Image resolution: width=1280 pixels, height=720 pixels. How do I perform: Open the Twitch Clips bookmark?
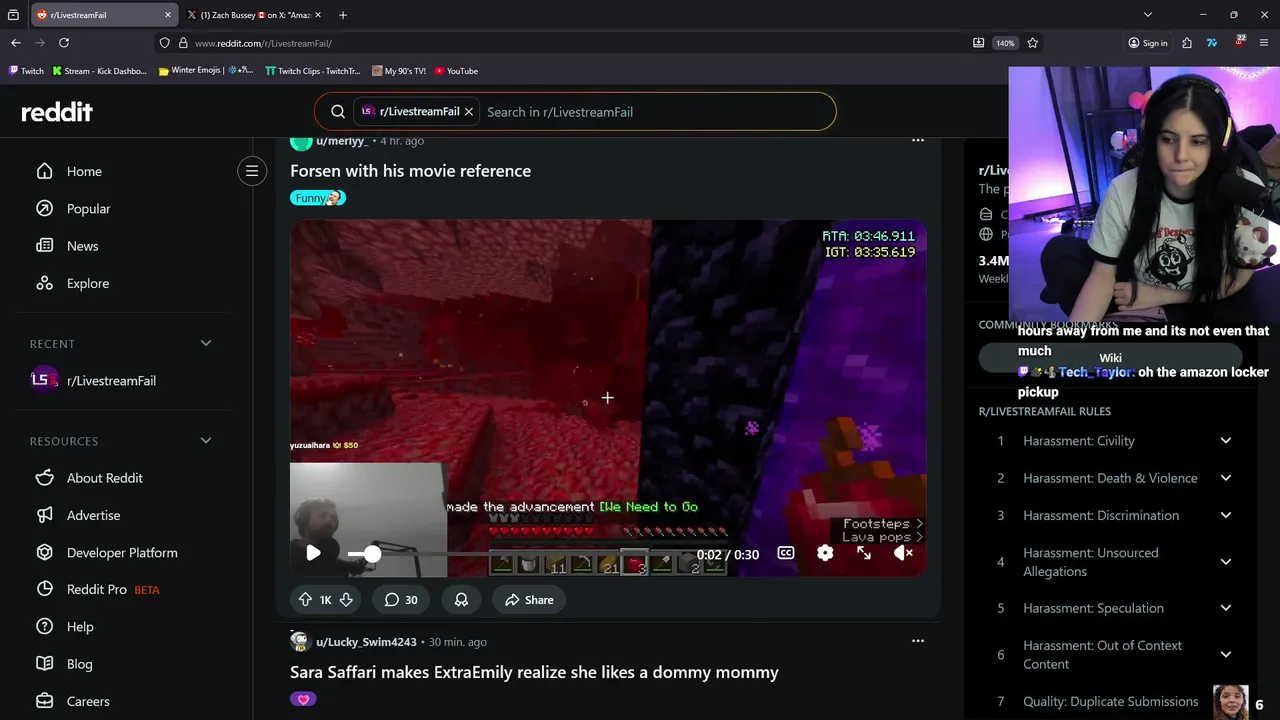(x=312, y=71)
